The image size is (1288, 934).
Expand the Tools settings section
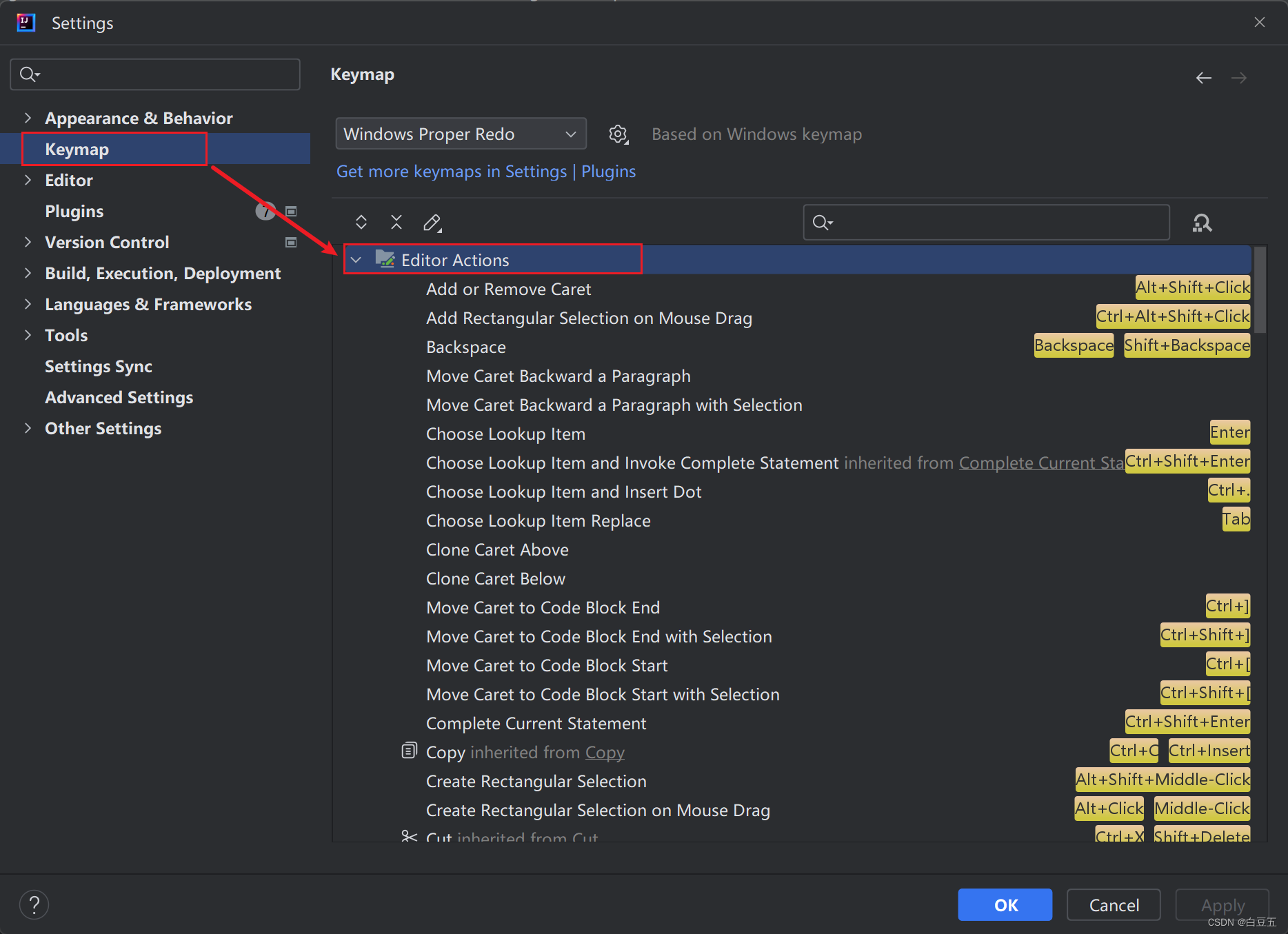28,335
